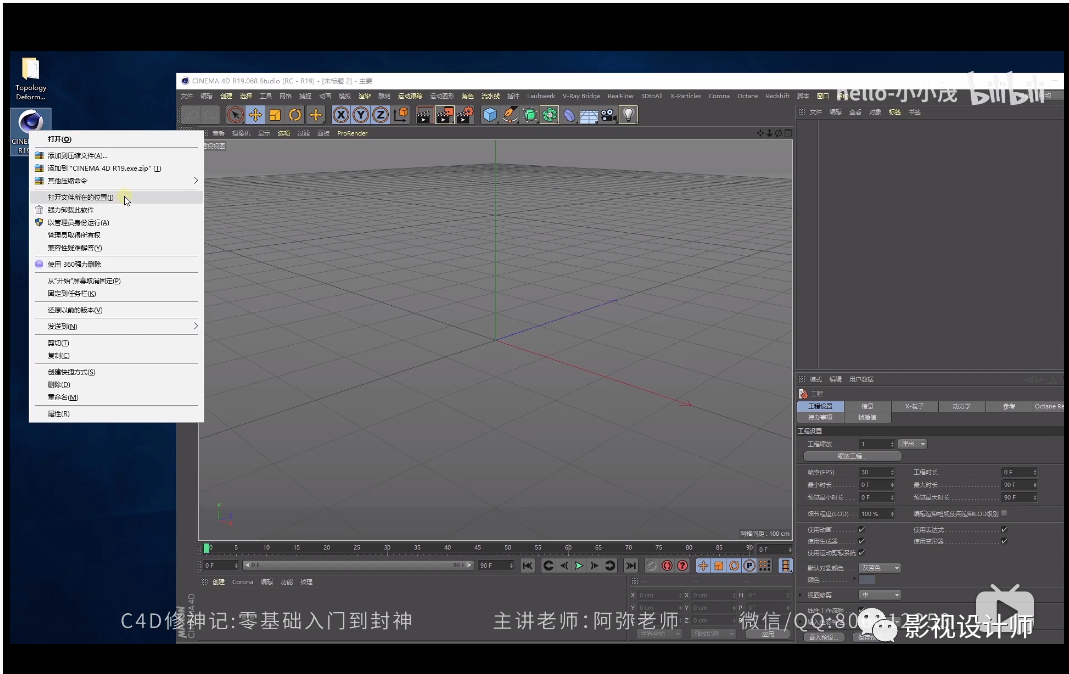
Task: Expand view clipping disclosure triangle
Action: point(801,595)
